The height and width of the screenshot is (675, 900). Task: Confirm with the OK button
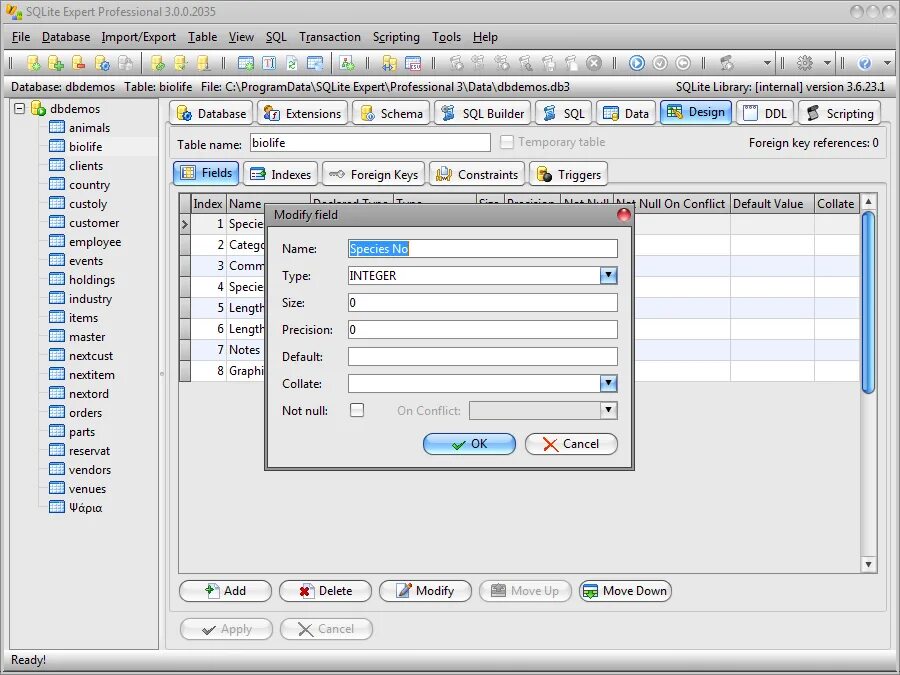click(470, 444)
